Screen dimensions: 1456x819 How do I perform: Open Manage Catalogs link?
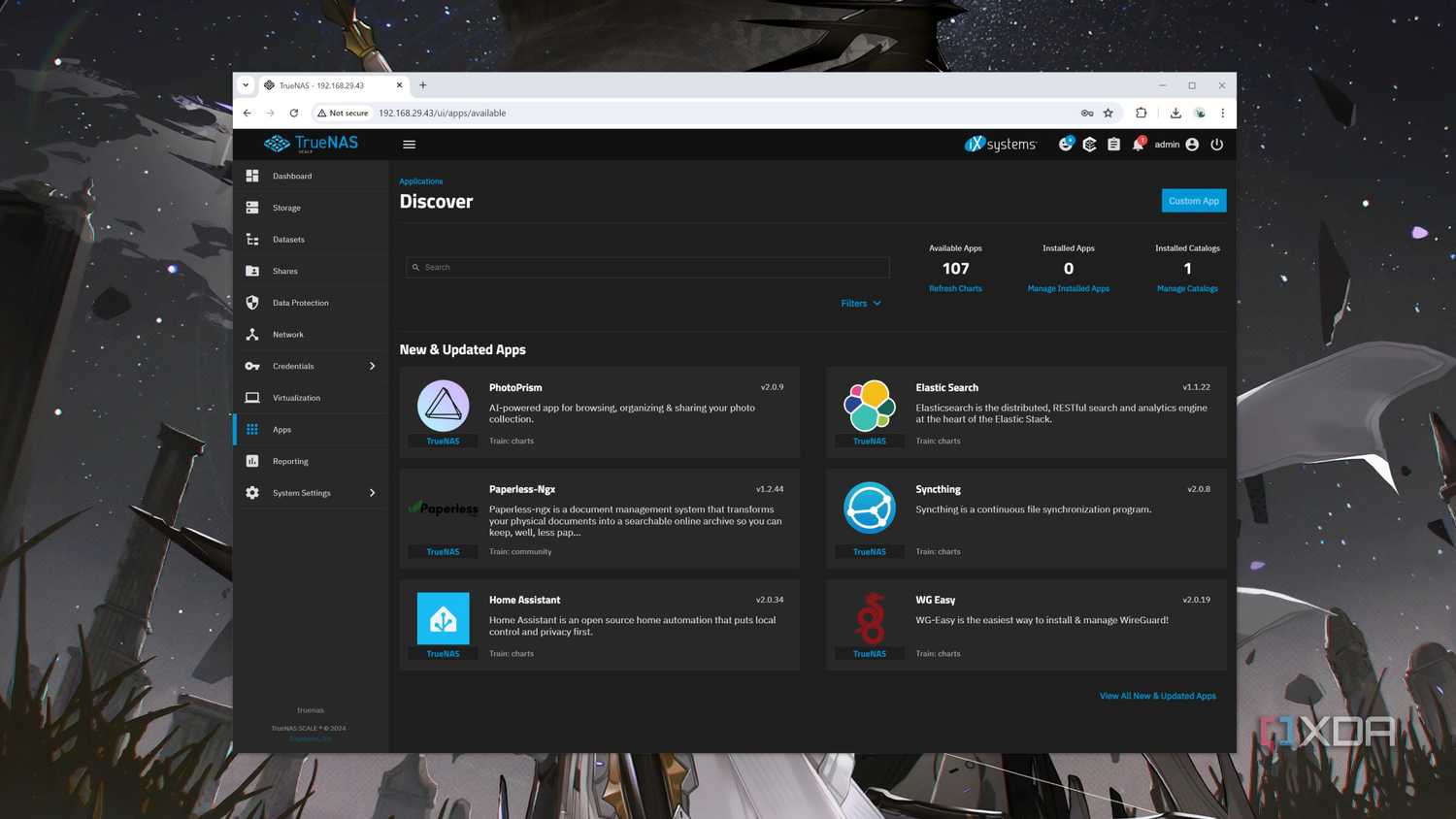click(1187, 288)
